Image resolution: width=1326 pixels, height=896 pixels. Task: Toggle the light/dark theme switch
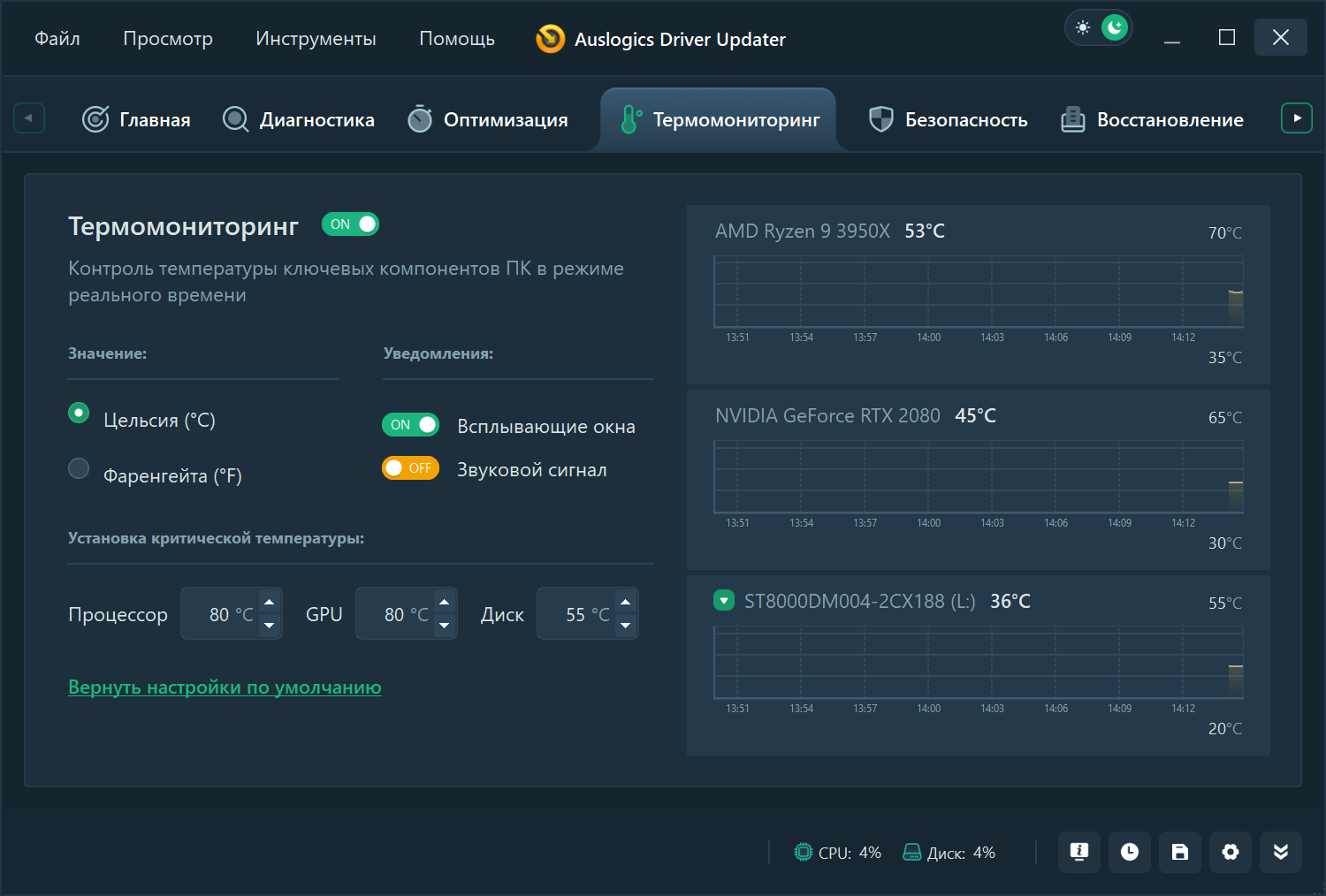(x=1099, y=28)
